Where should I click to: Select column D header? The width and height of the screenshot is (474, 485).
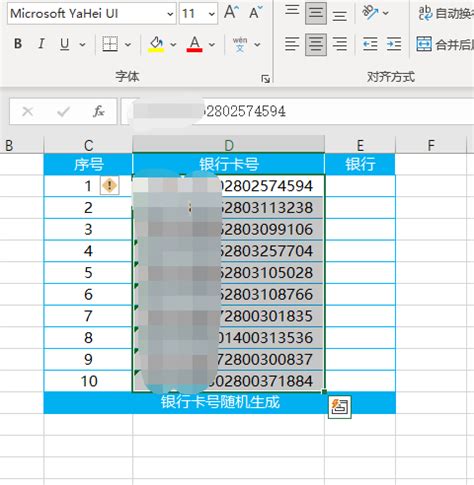[228, 145]
